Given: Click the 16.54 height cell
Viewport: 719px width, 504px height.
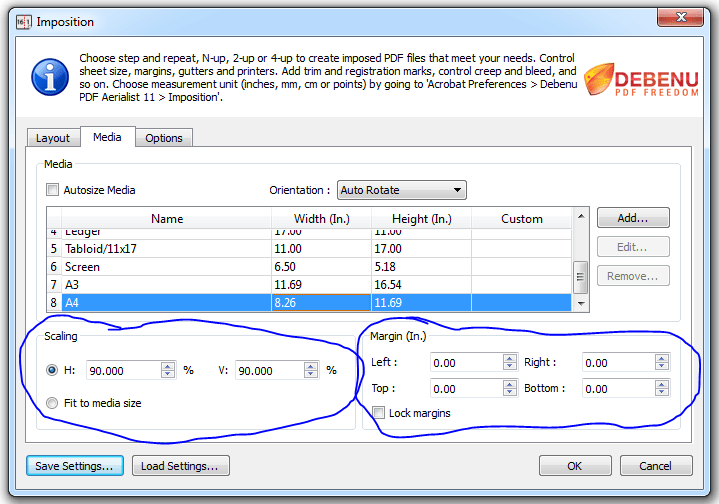Looking at the screenshot, I should [x=421, y=285].
